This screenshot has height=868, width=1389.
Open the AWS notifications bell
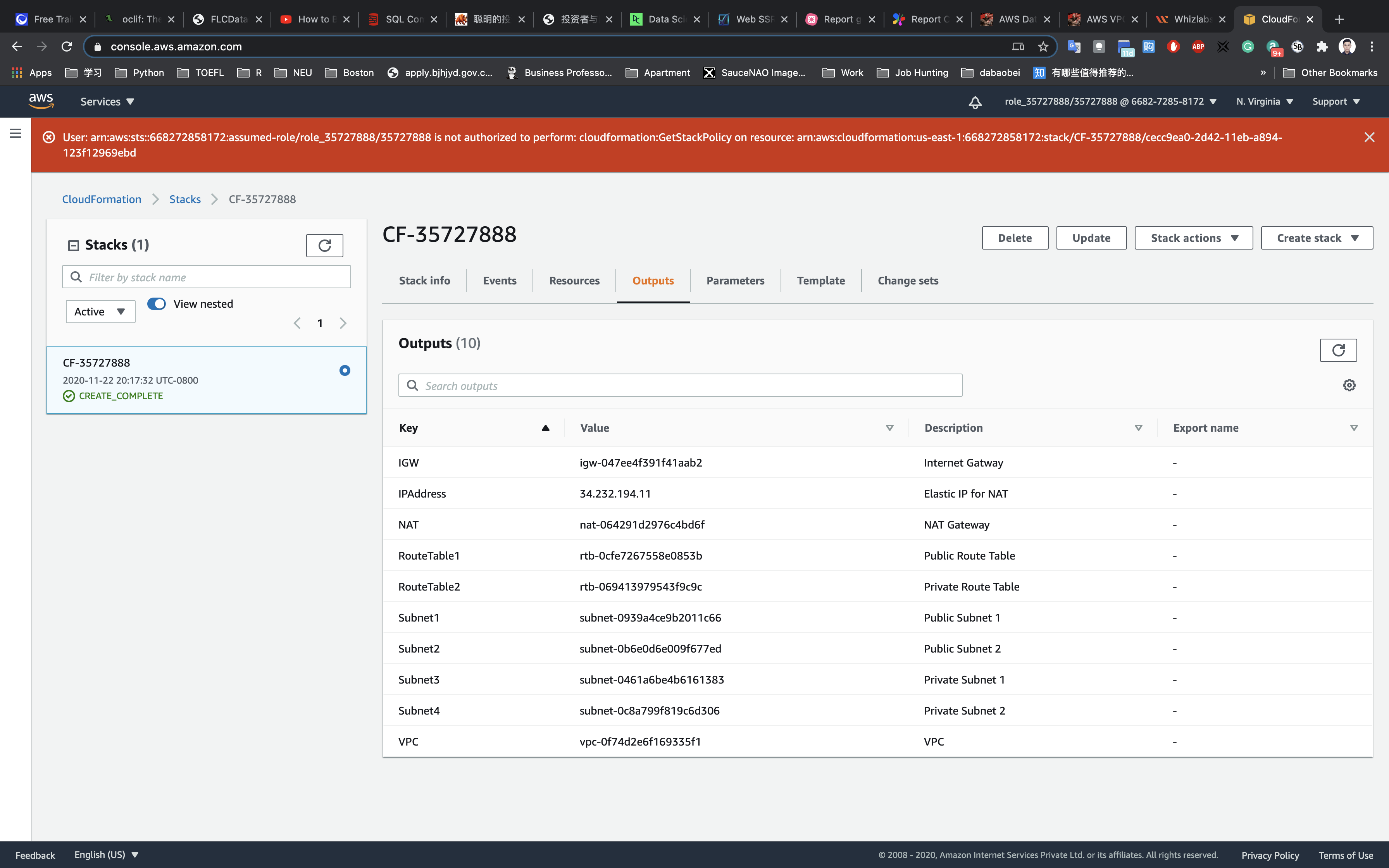(975, 102)
